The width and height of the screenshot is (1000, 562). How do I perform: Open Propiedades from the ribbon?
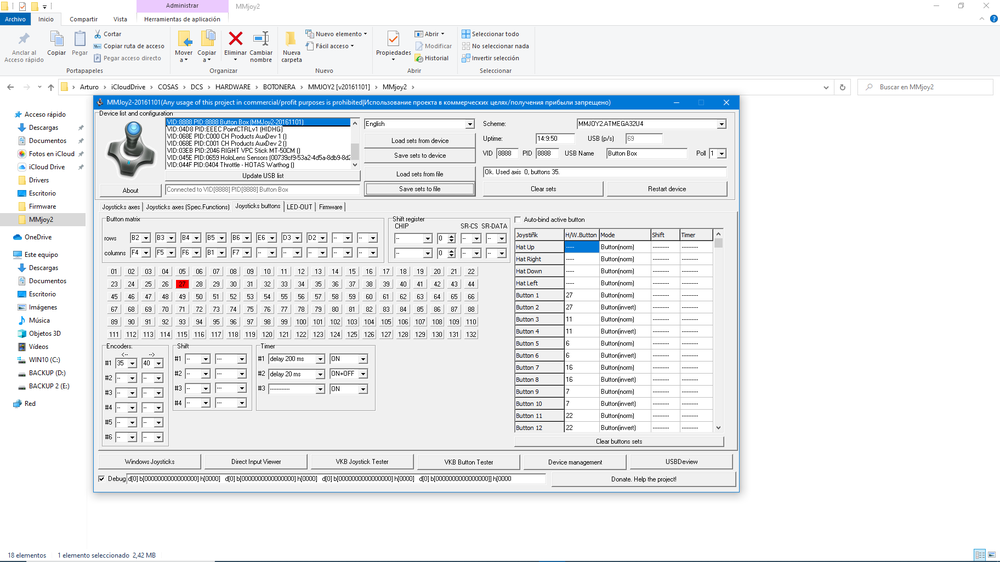[x=393, y=40]
